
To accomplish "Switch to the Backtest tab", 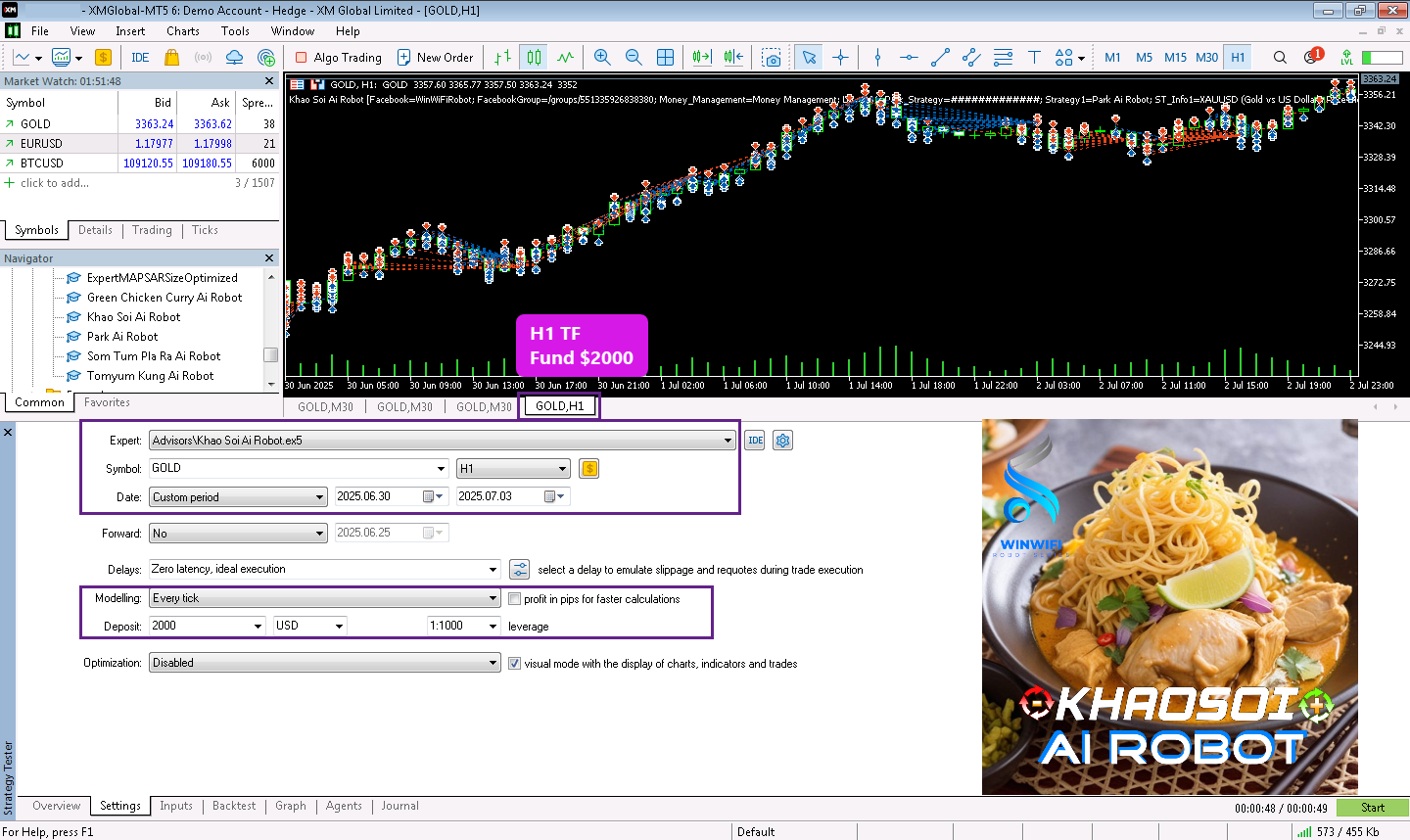I will 234,806.
